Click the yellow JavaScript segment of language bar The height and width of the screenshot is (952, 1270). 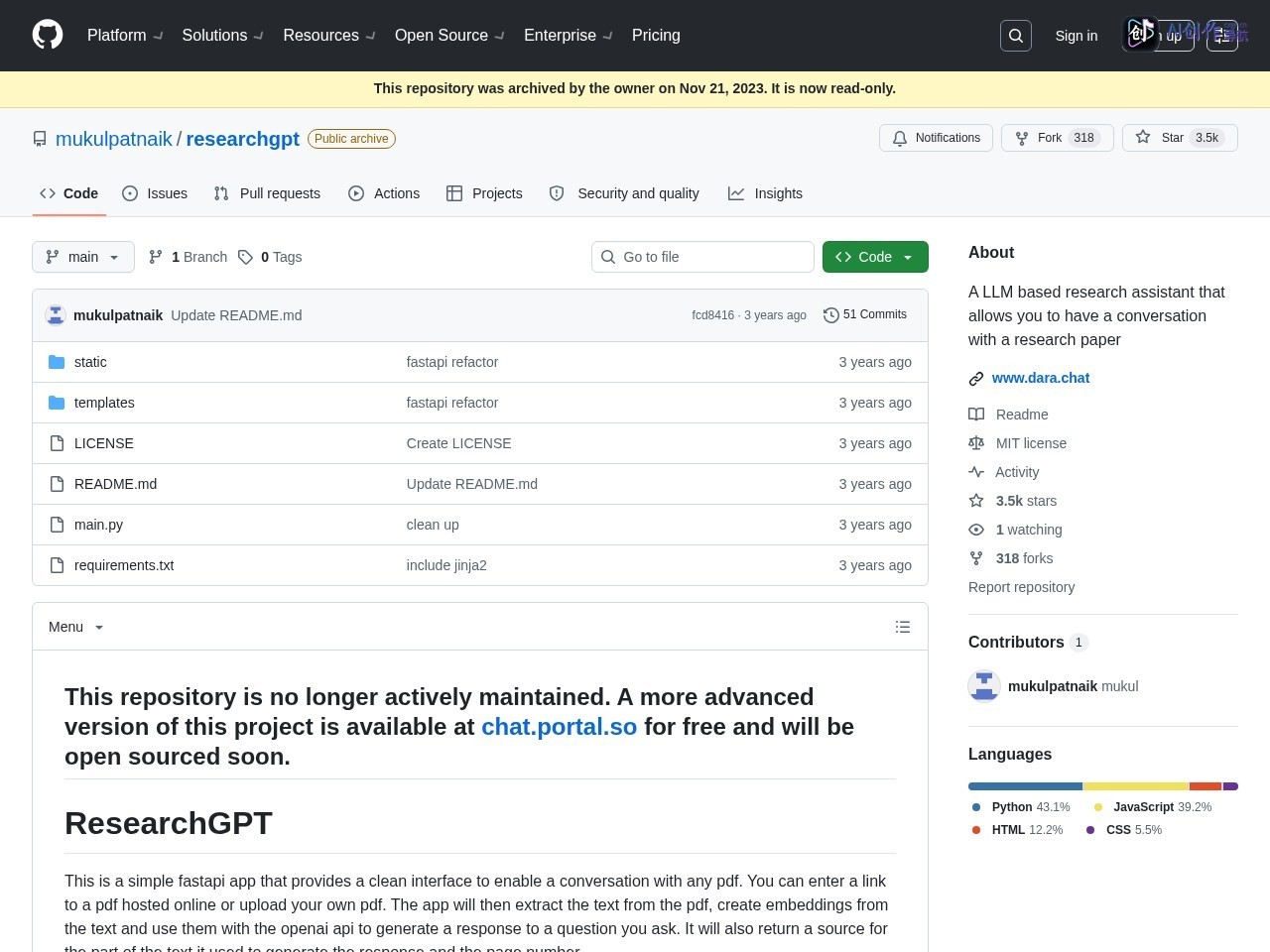[1136, 786]
